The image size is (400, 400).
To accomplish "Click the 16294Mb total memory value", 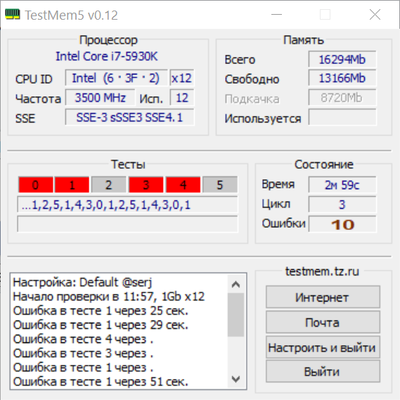I will click(x=342, y=59).
